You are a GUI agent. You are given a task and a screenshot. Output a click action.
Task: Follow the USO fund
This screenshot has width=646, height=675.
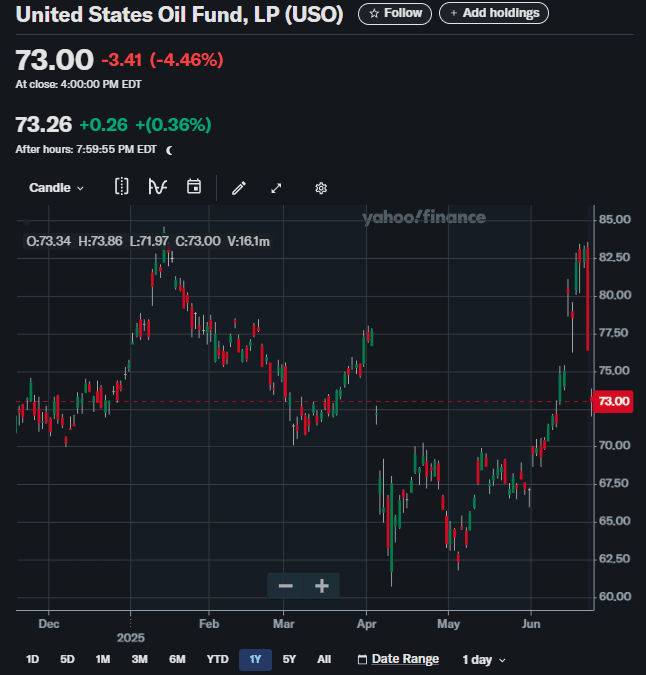(x=395, y=13)
